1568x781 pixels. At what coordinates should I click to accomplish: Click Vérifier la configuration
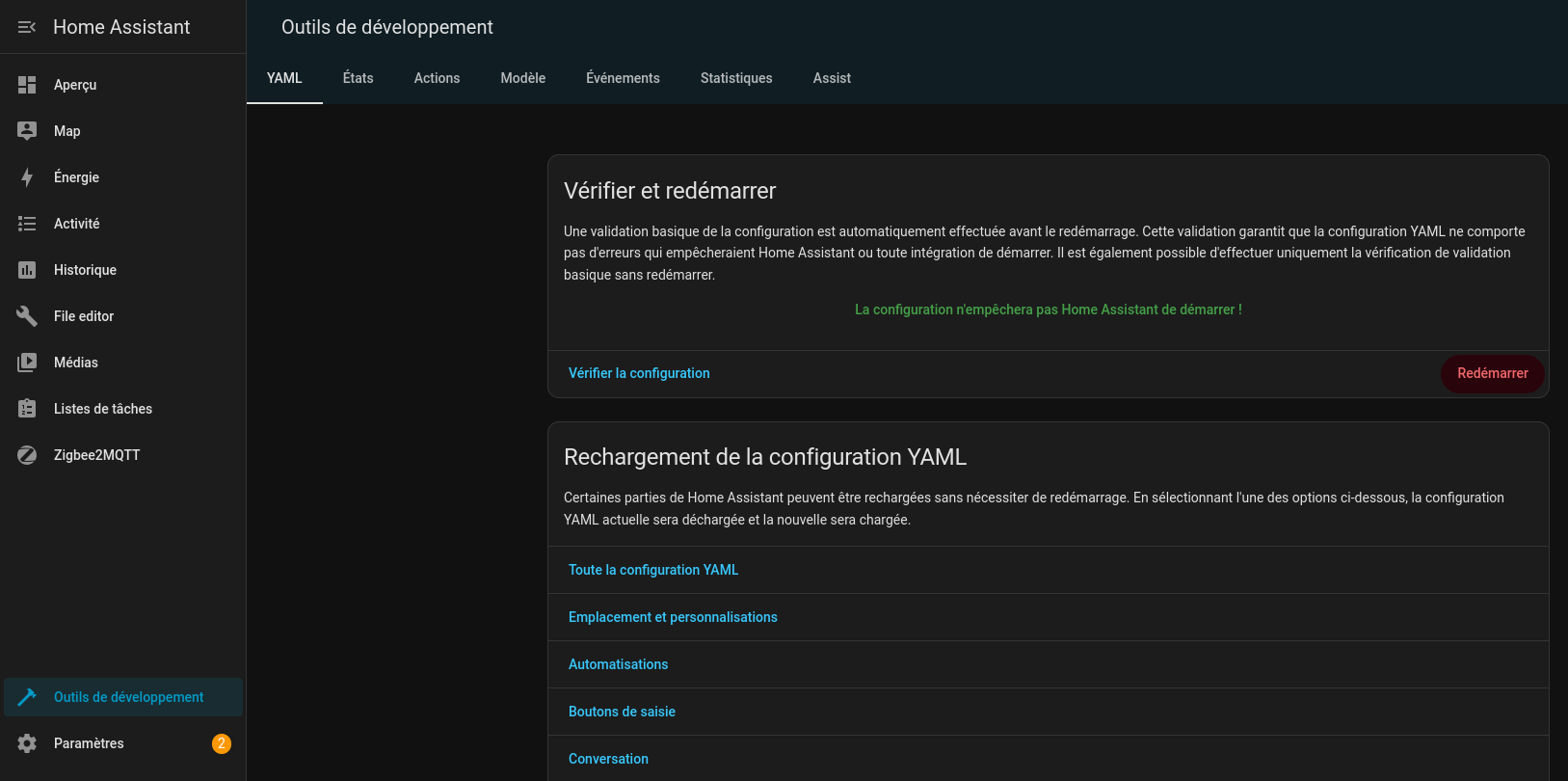pyautogui.click(x=639, y=373)
